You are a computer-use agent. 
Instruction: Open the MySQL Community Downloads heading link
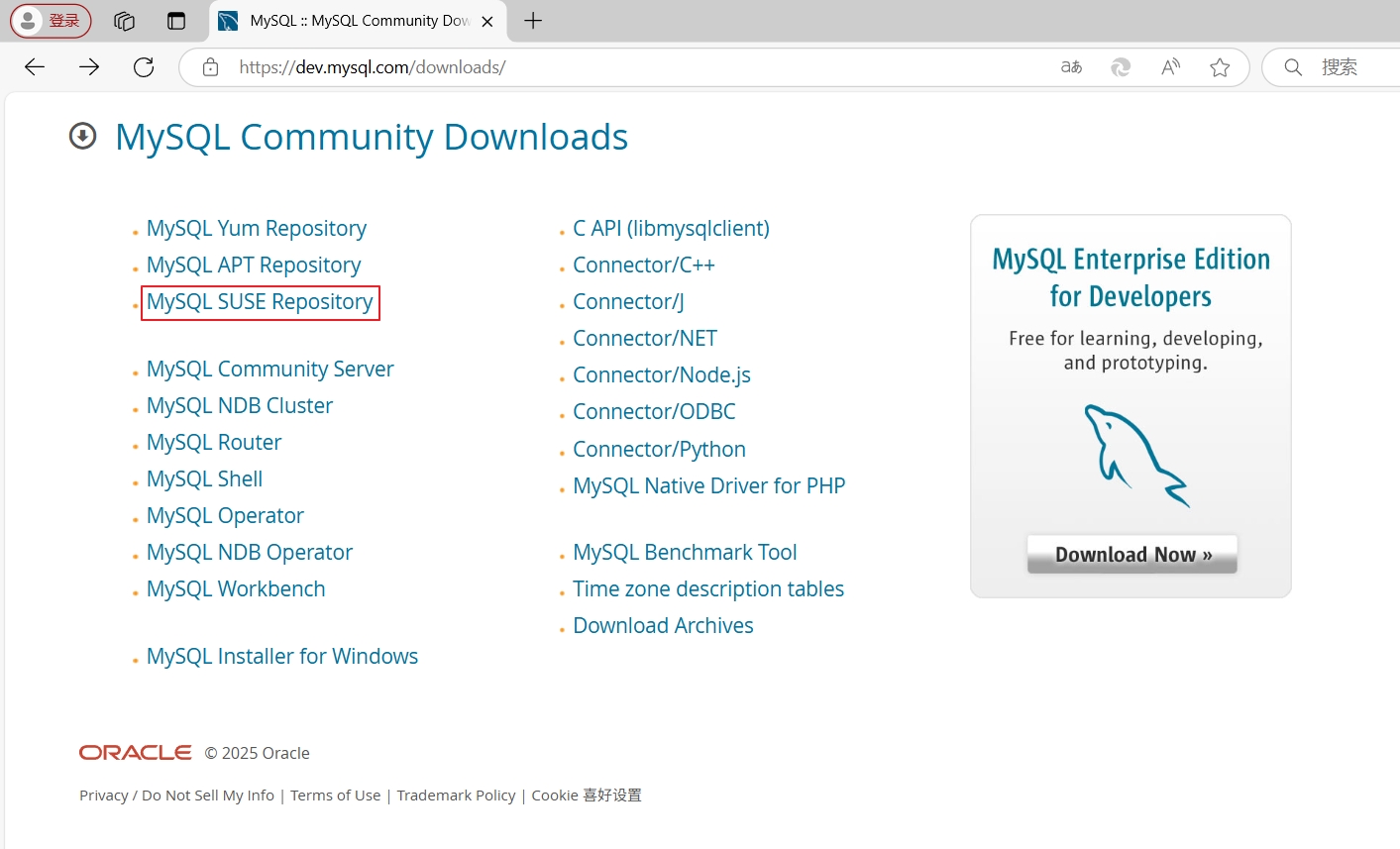[x=372, y=137]
